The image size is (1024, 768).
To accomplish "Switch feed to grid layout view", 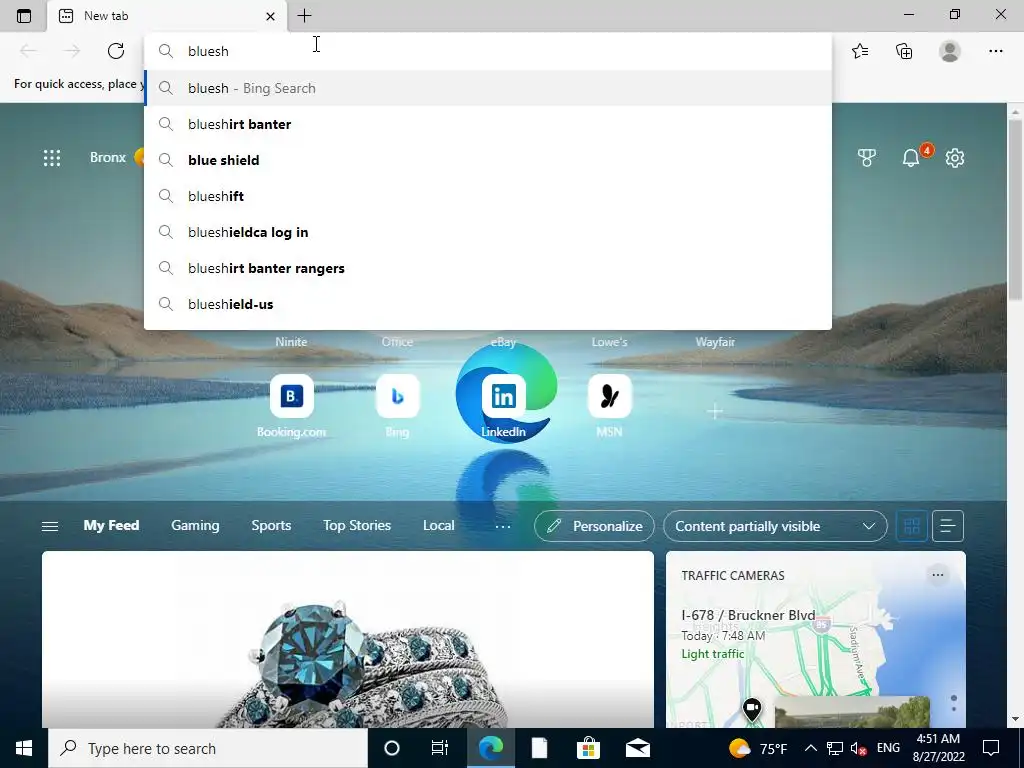I will coord(912,526).
